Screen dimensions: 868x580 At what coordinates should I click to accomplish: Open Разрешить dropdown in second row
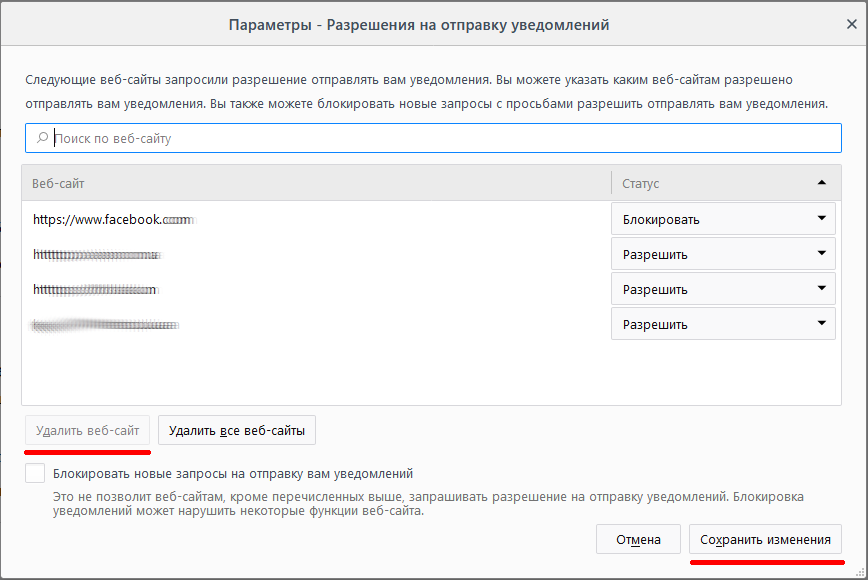tap(723, 255)
